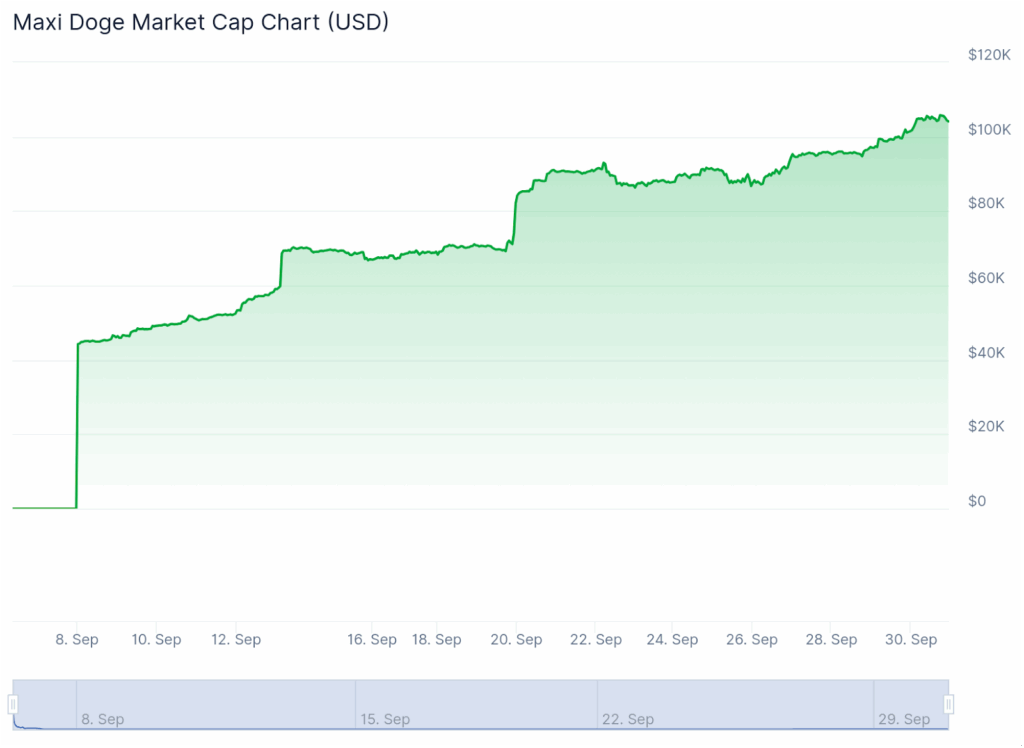Screen dimensions: 1024x748
Task: Click the '8. Sep' label in bottom navigator
Action: (103, 719)
